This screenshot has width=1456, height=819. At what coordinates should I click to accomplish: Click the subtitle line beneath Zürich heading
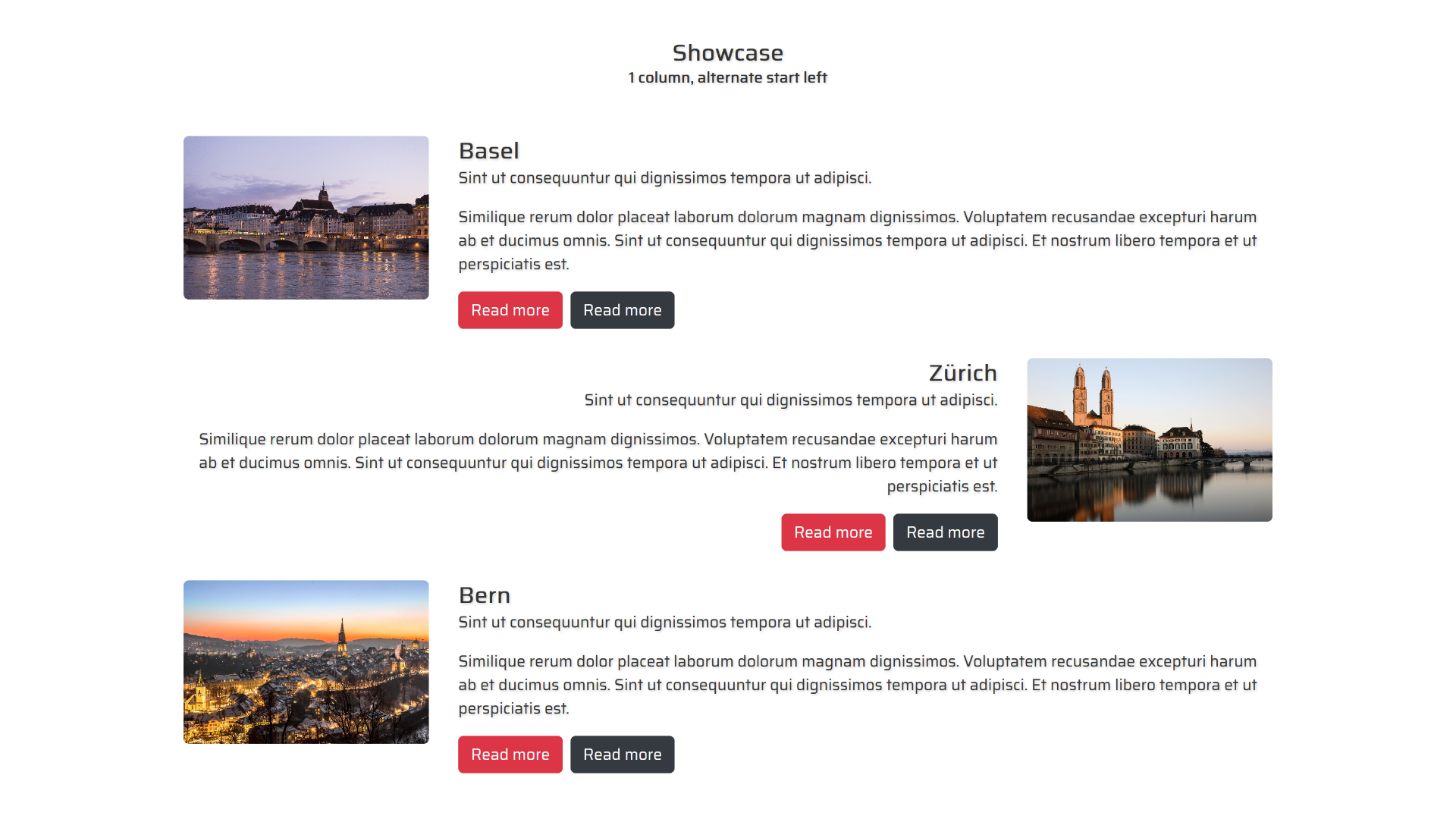790,400
